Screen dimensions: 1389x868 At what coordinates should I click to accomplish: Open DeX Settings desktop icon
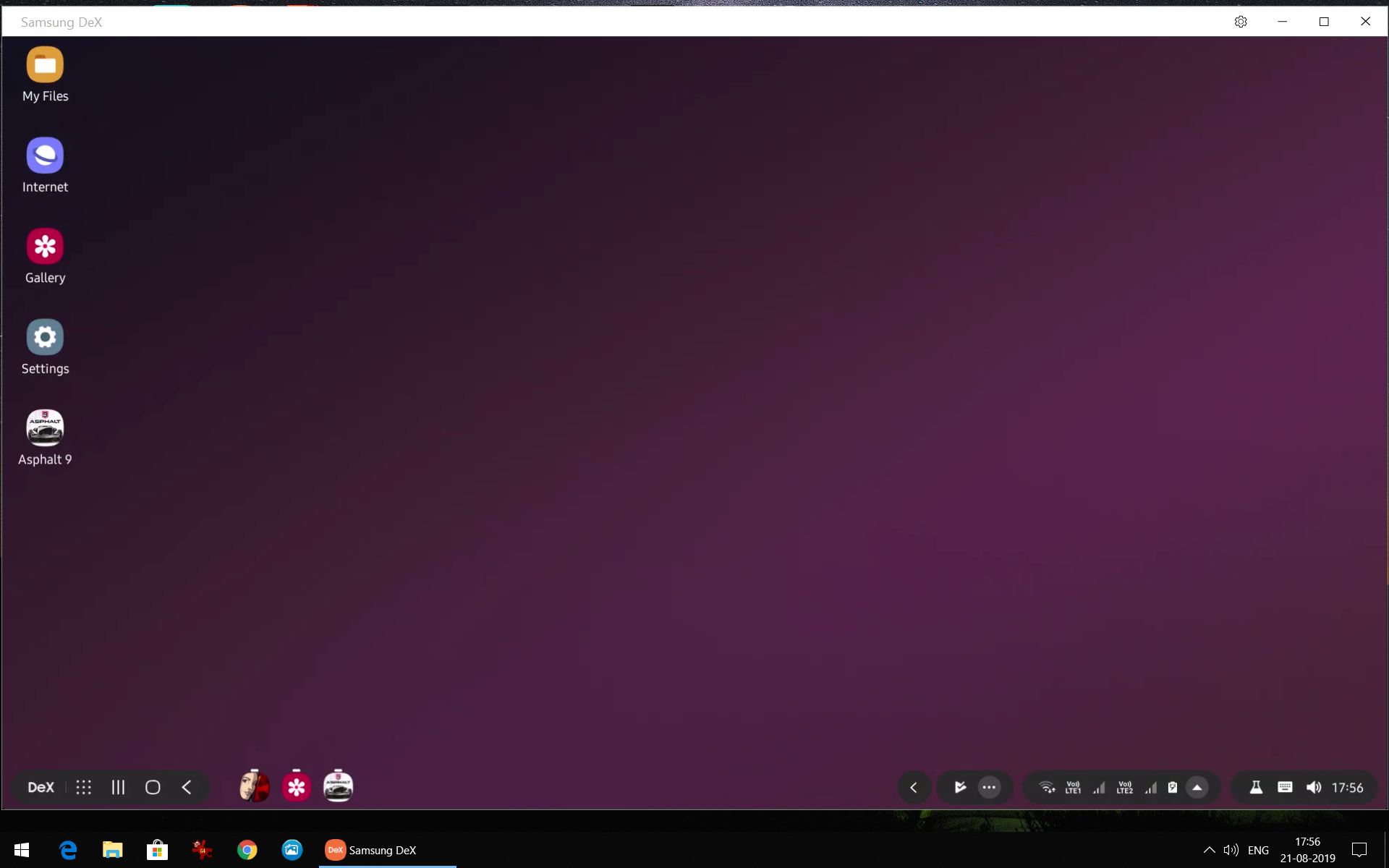45,337
